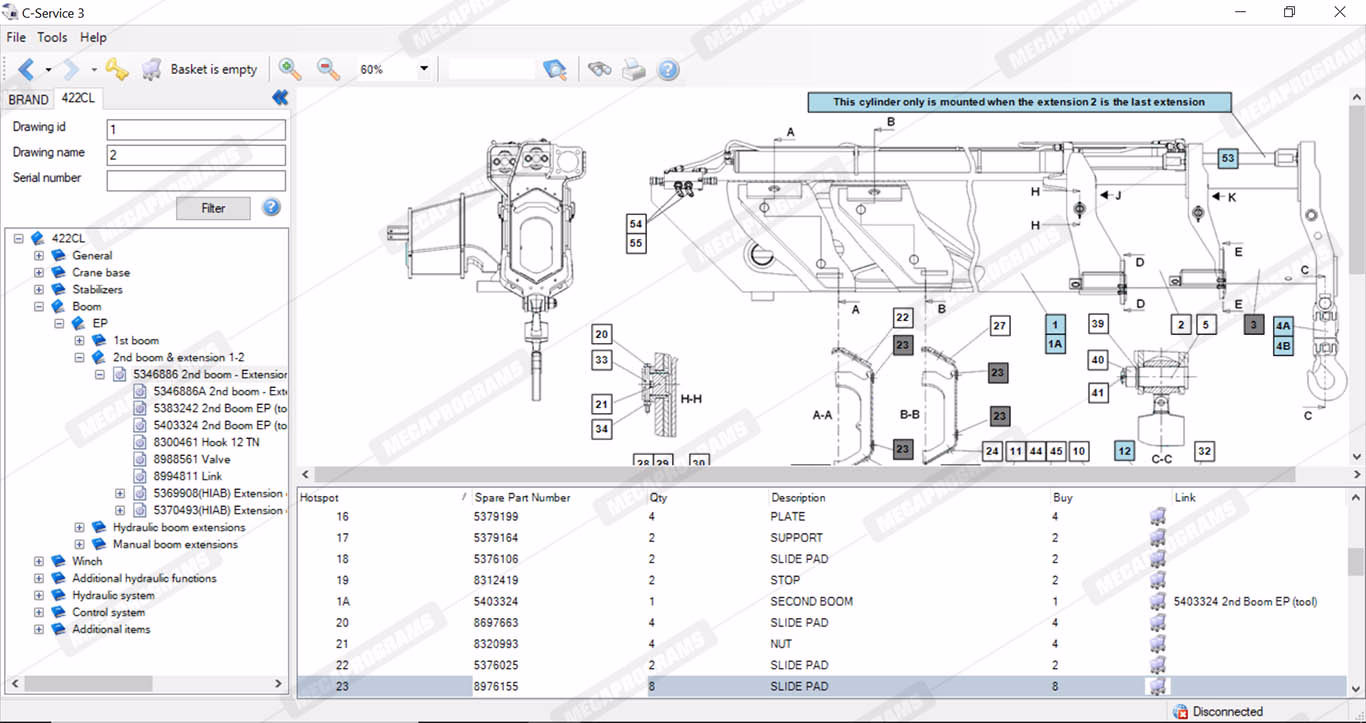This screenshot has height=723, width=1366.
Task: Click the key icon in toolbar
Action: pos(117,69)
